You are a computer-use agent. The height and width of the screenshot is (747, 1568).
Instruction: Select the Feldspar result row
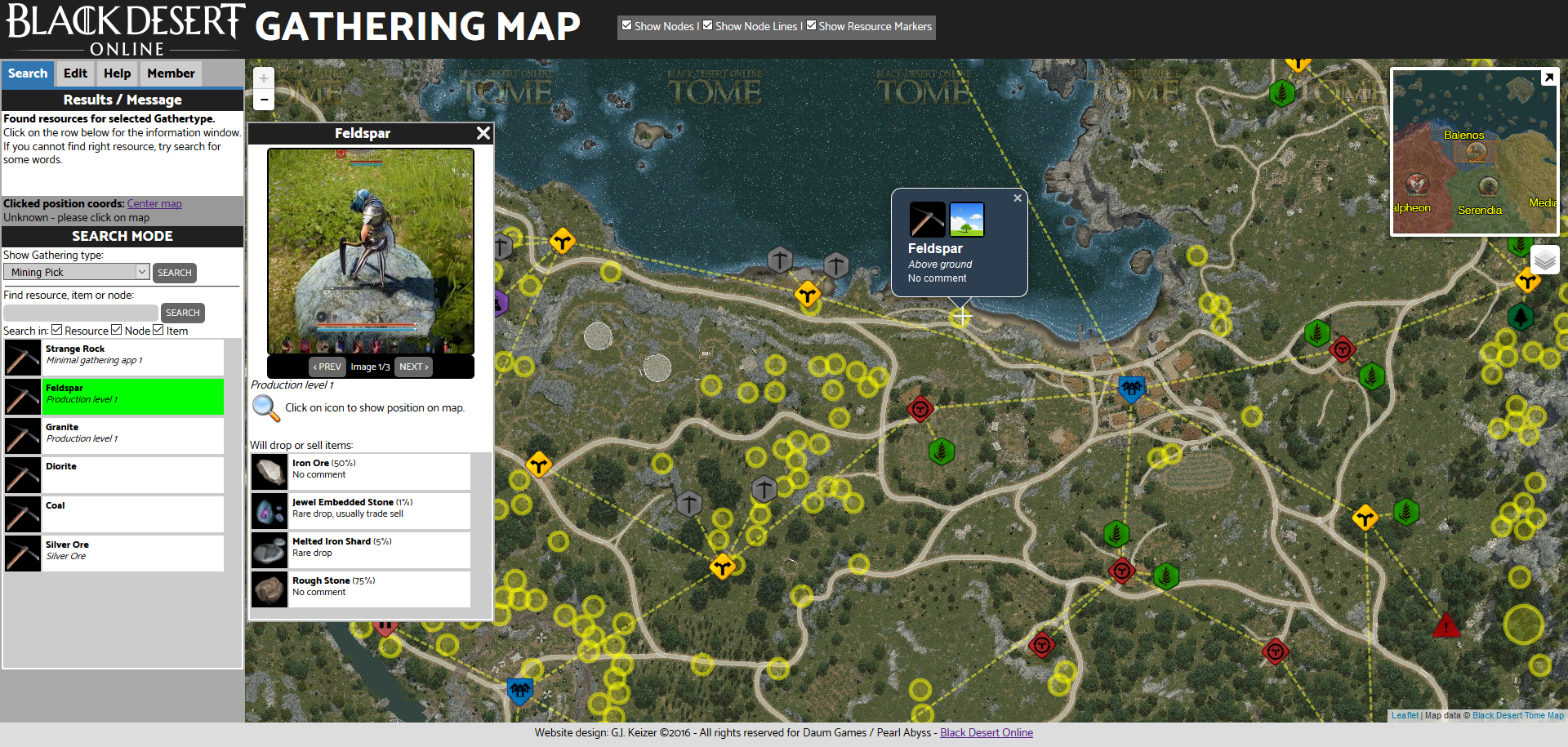(x=114, y=396)
